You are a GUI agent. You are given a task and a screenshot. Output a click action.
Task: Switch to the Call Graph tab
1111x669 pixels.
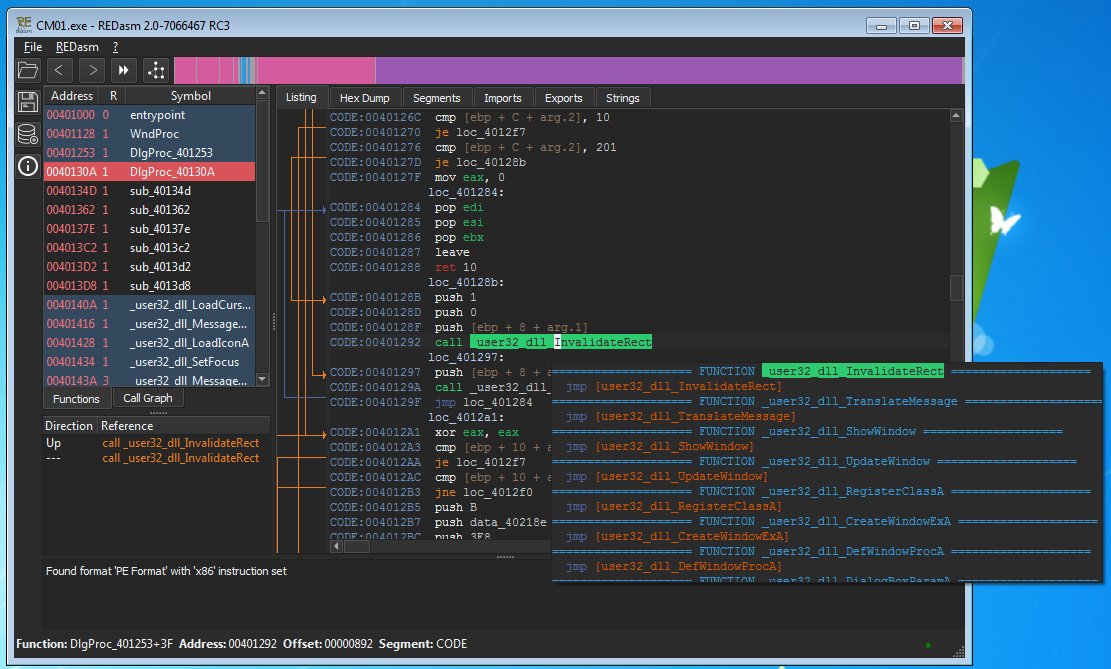tap(147, 398)
